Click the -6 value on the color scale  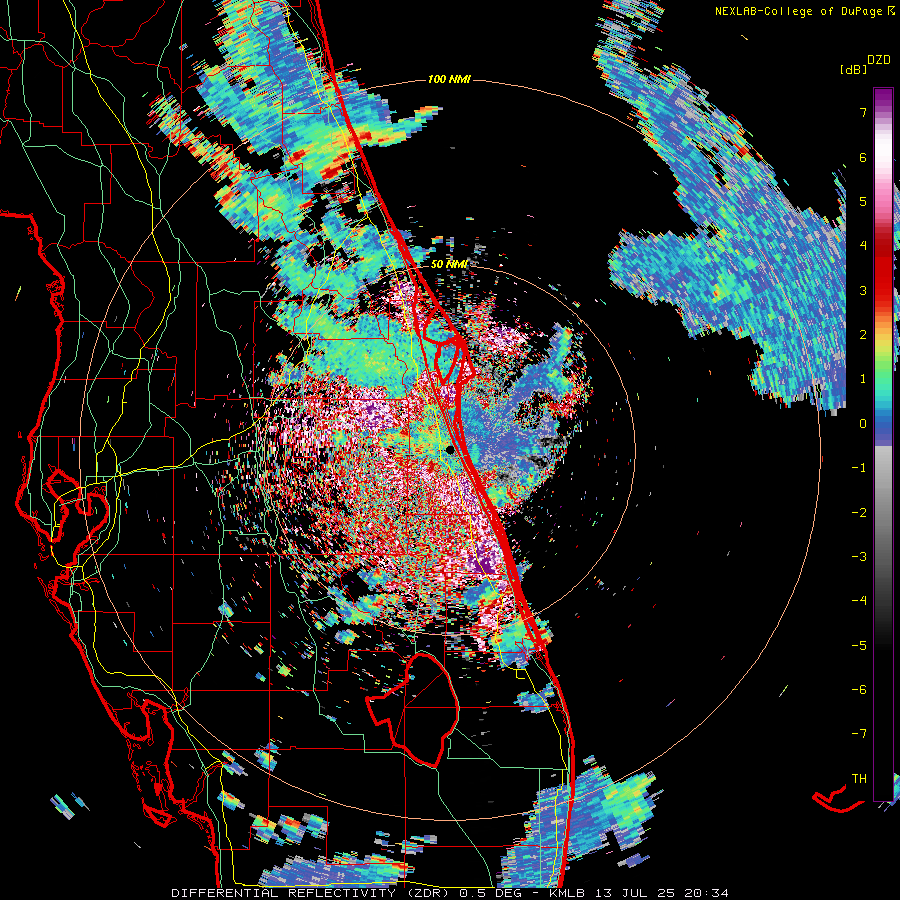point(859,689)
